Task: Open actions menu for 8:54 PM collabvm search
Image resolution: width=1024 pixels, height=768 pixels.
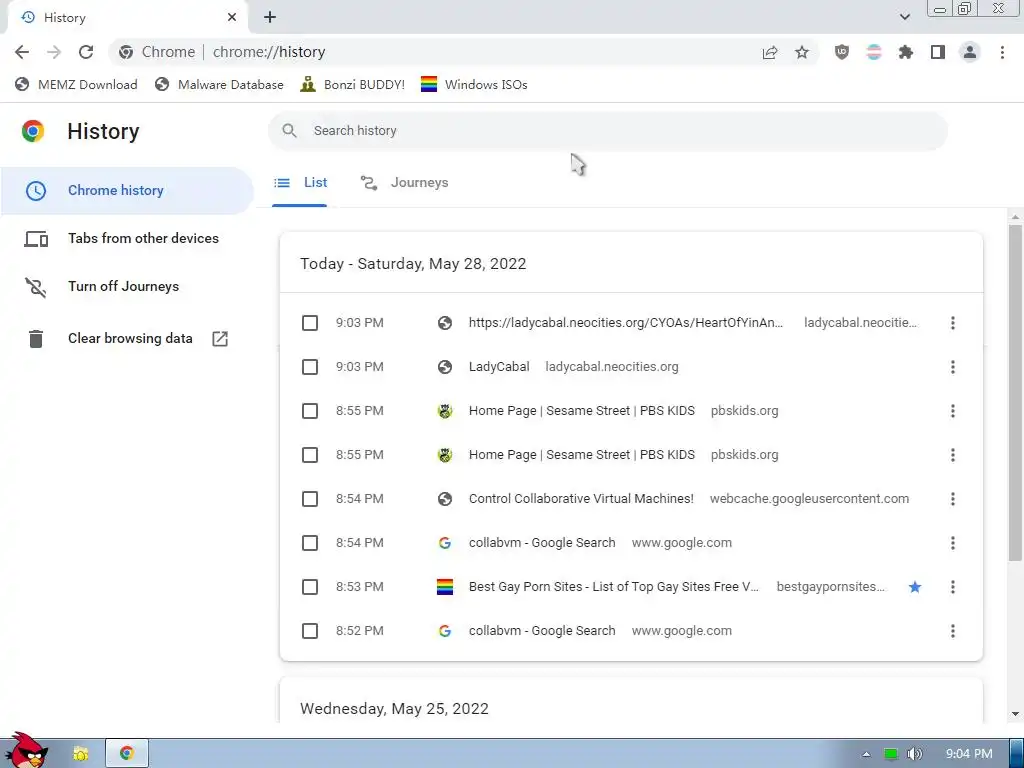Action: pos(953,543)
